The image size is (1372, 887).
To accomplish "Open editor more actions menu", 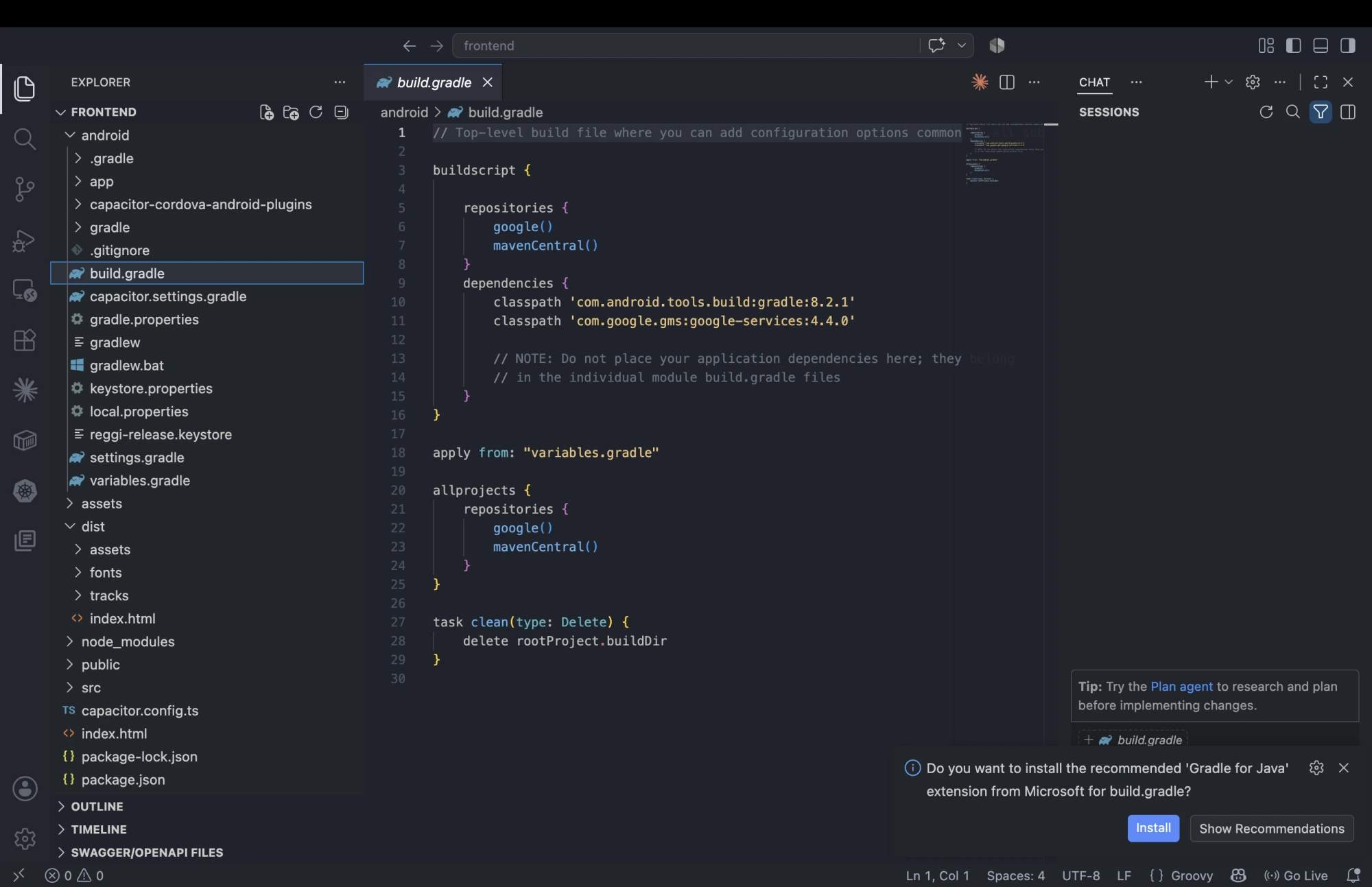I will click(1034, 82).
